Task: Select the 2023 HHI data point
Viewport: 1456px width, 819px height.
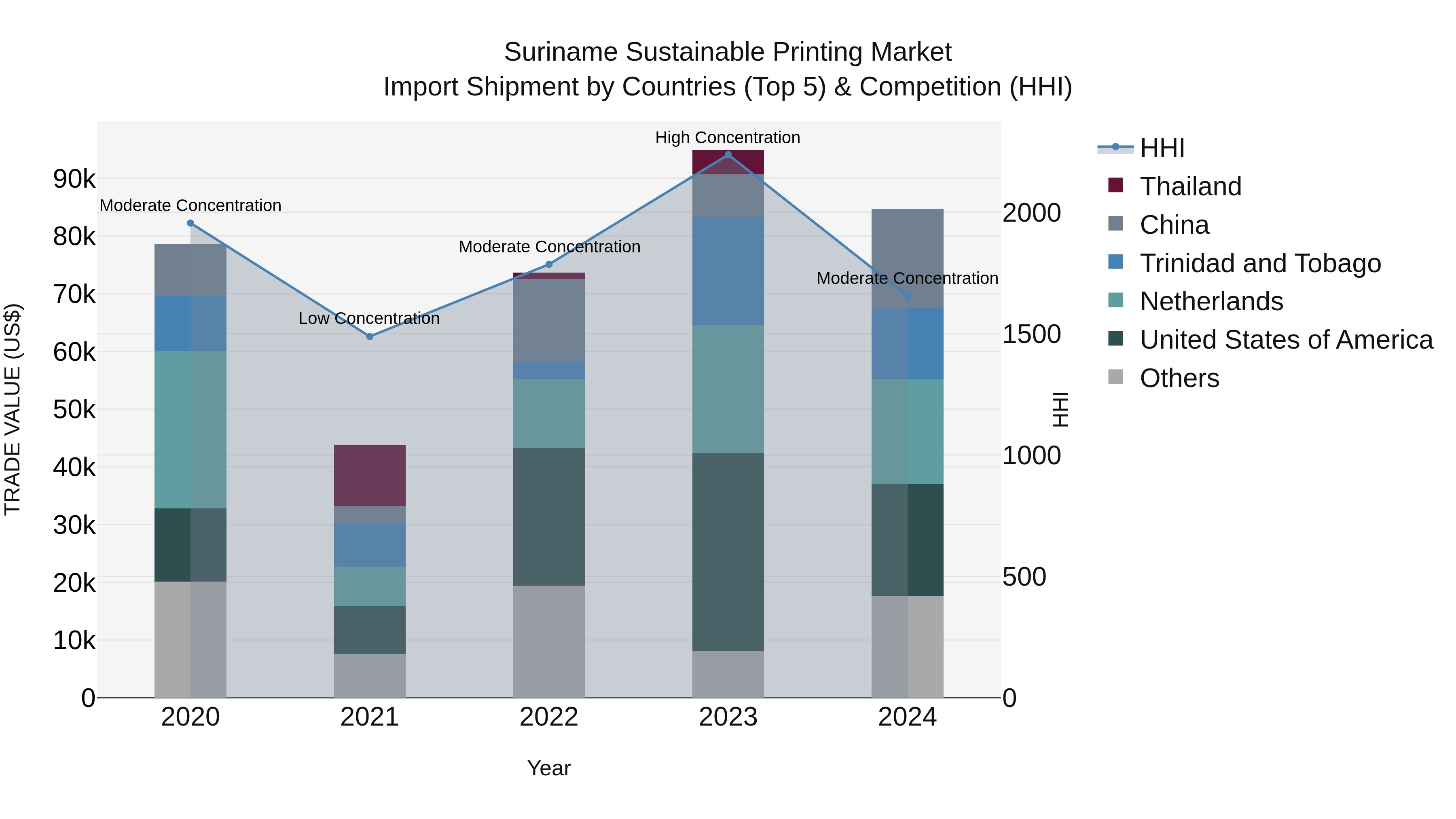Action: [x=728, y=155]
